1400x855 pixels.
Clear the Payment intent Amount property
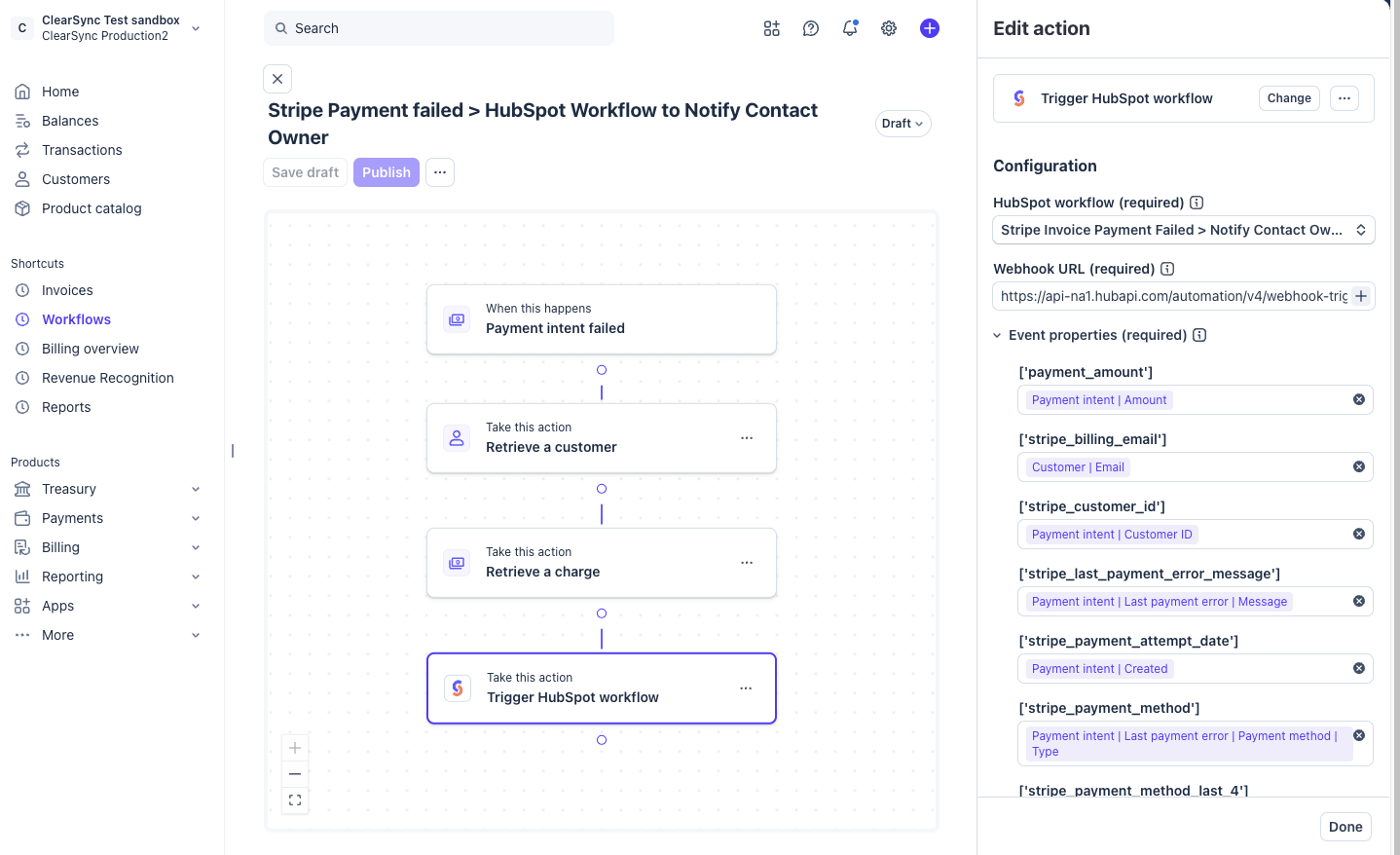(x=1359, y=399)
